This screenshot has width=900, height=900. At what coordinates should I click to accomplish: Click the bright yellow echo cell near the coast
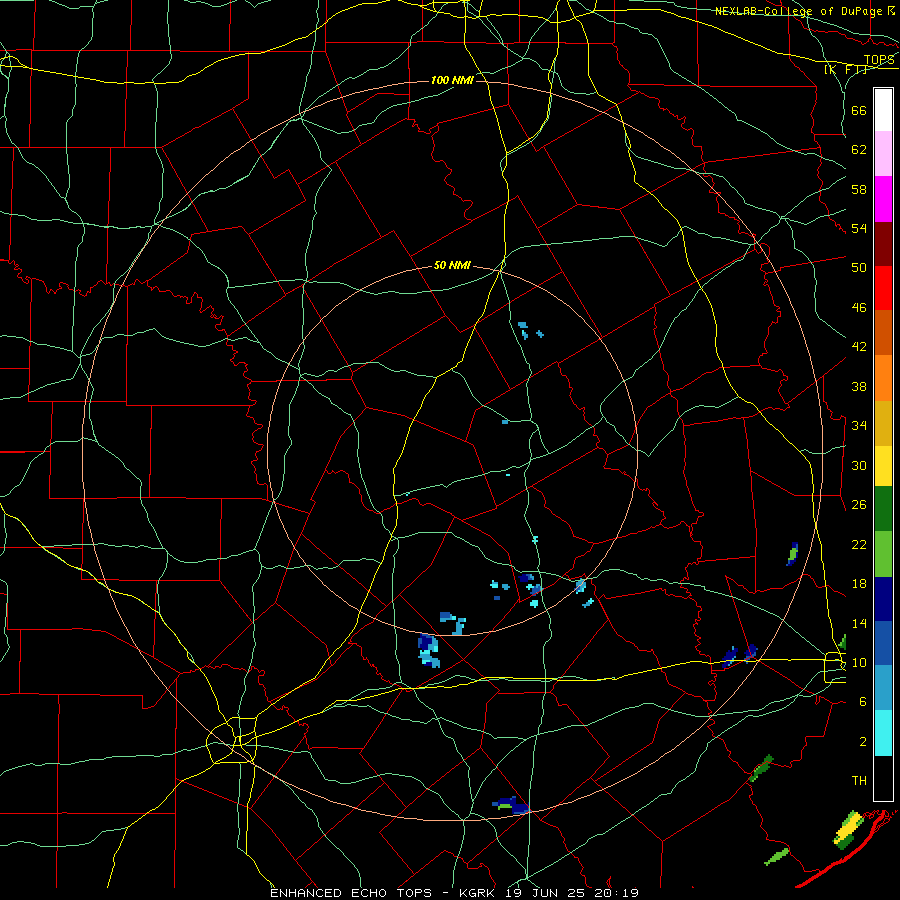click(848, 828)
